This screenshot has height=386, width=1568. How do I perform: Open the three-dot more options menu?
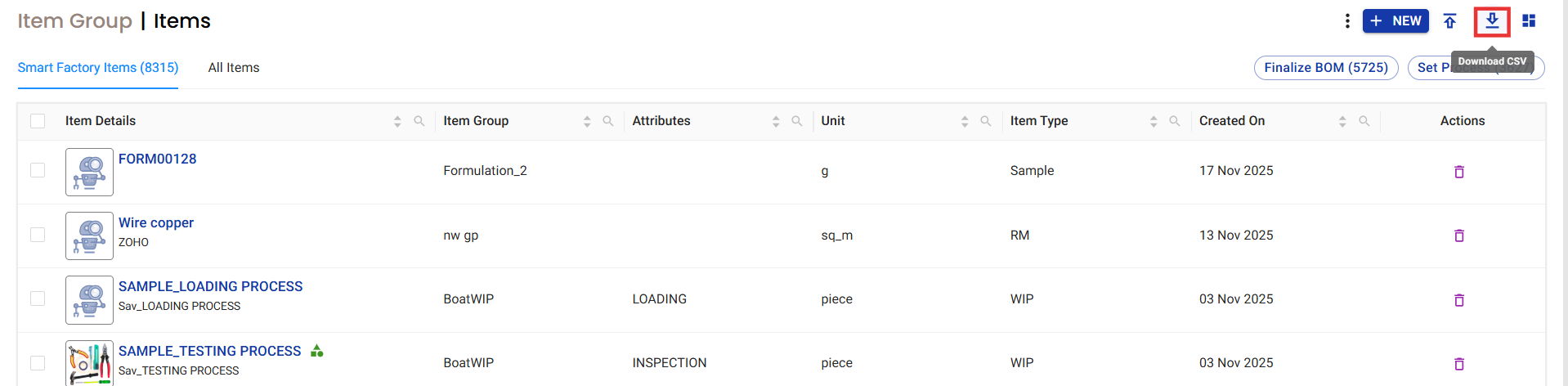point(1347,21)
